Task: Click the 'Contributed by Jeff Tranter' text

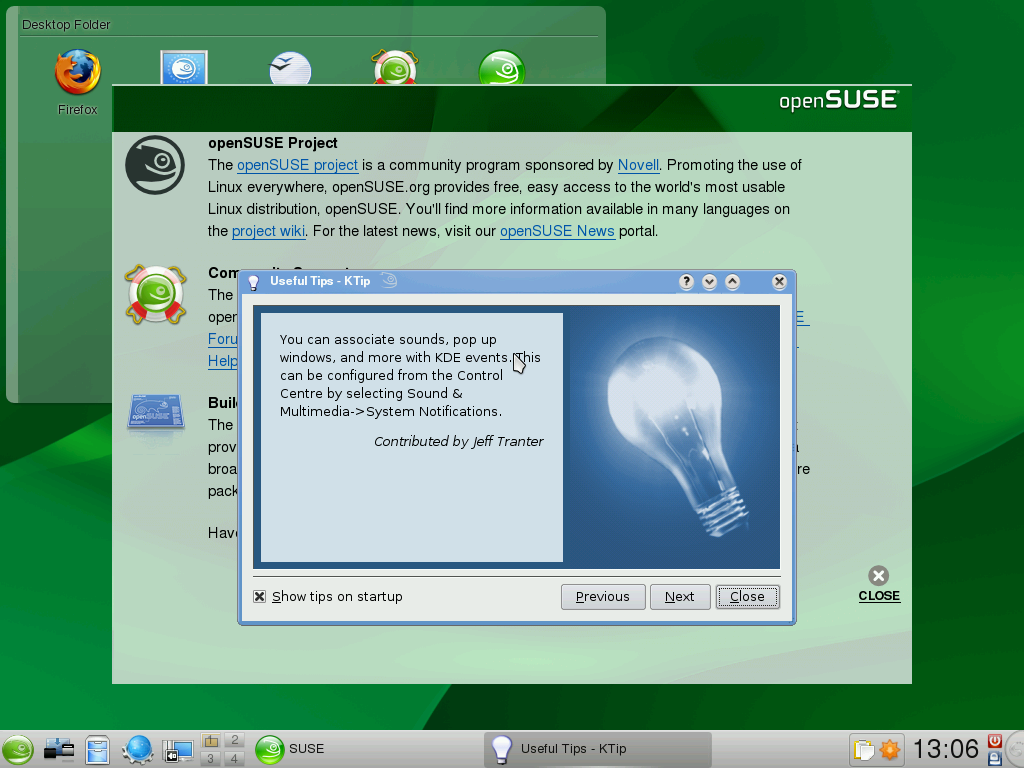Action: 458,441
